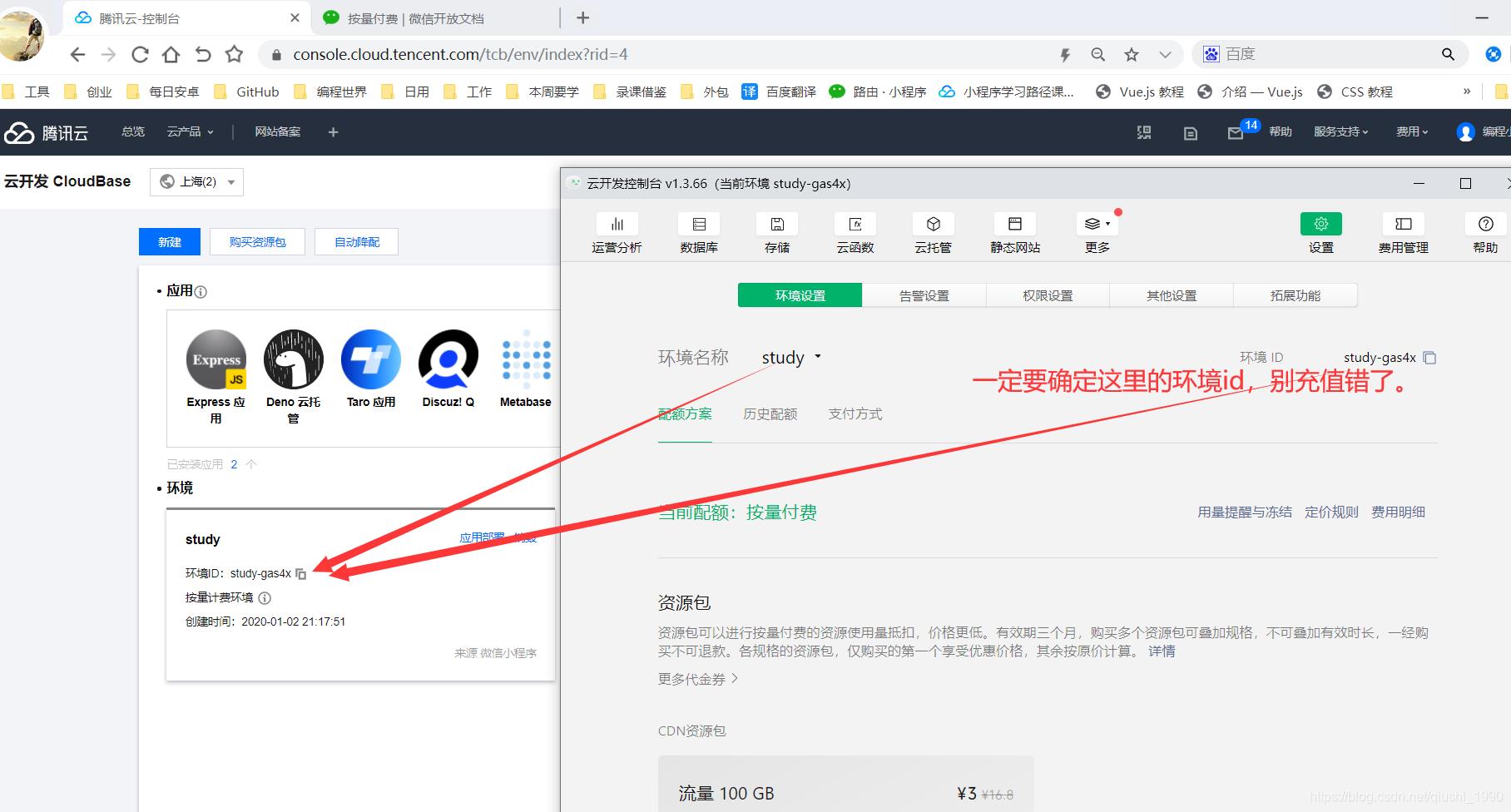Click info icon next to 按量计费环境
Image resolution: width=1511 pixels, height=812 pixels.
tap(265, 597)
